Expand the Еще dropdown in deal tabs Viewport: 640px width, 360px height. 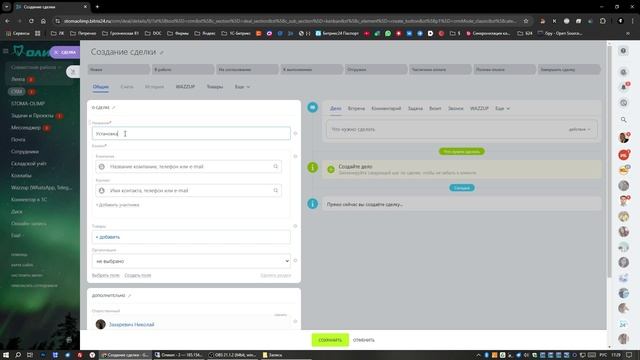242,87
